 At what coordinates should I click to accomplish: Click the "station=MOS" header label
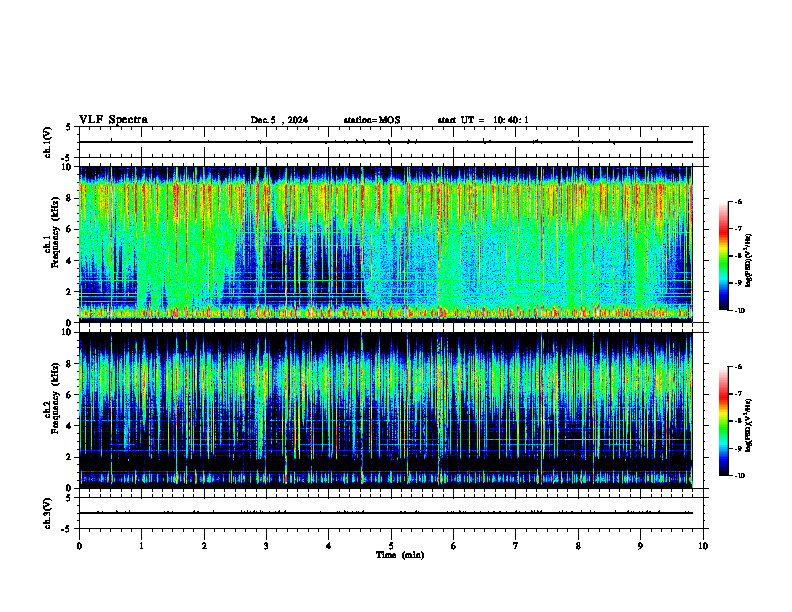click(x=372, y=120)
